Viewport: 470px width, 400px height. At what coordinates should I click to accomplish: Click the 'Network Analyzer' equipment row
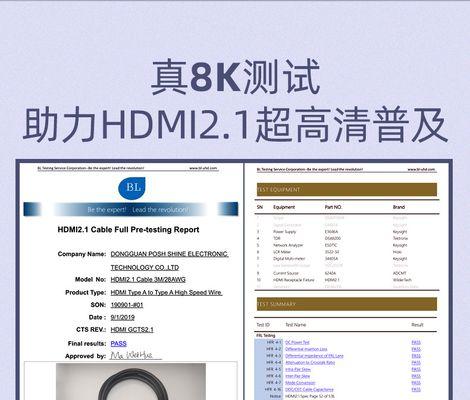coord(347,245)
